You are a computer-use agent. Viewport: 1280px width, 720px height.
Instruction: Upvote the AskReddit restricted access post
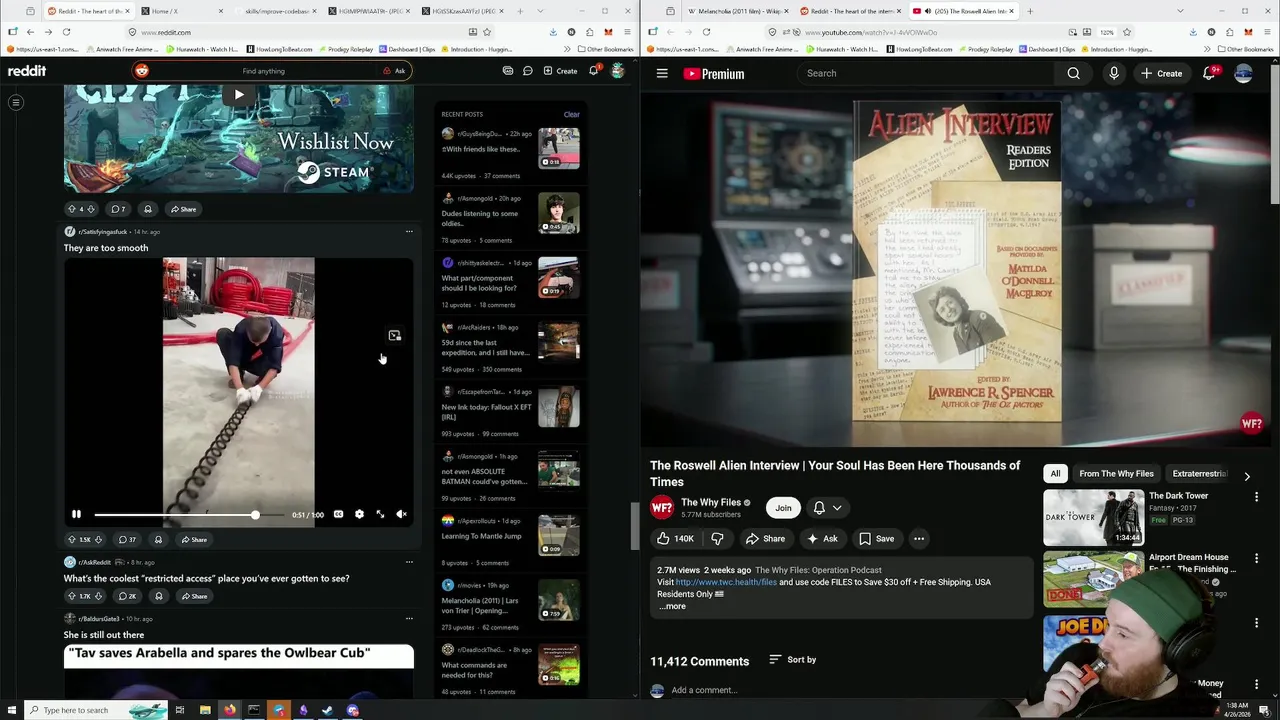point(71,596)
